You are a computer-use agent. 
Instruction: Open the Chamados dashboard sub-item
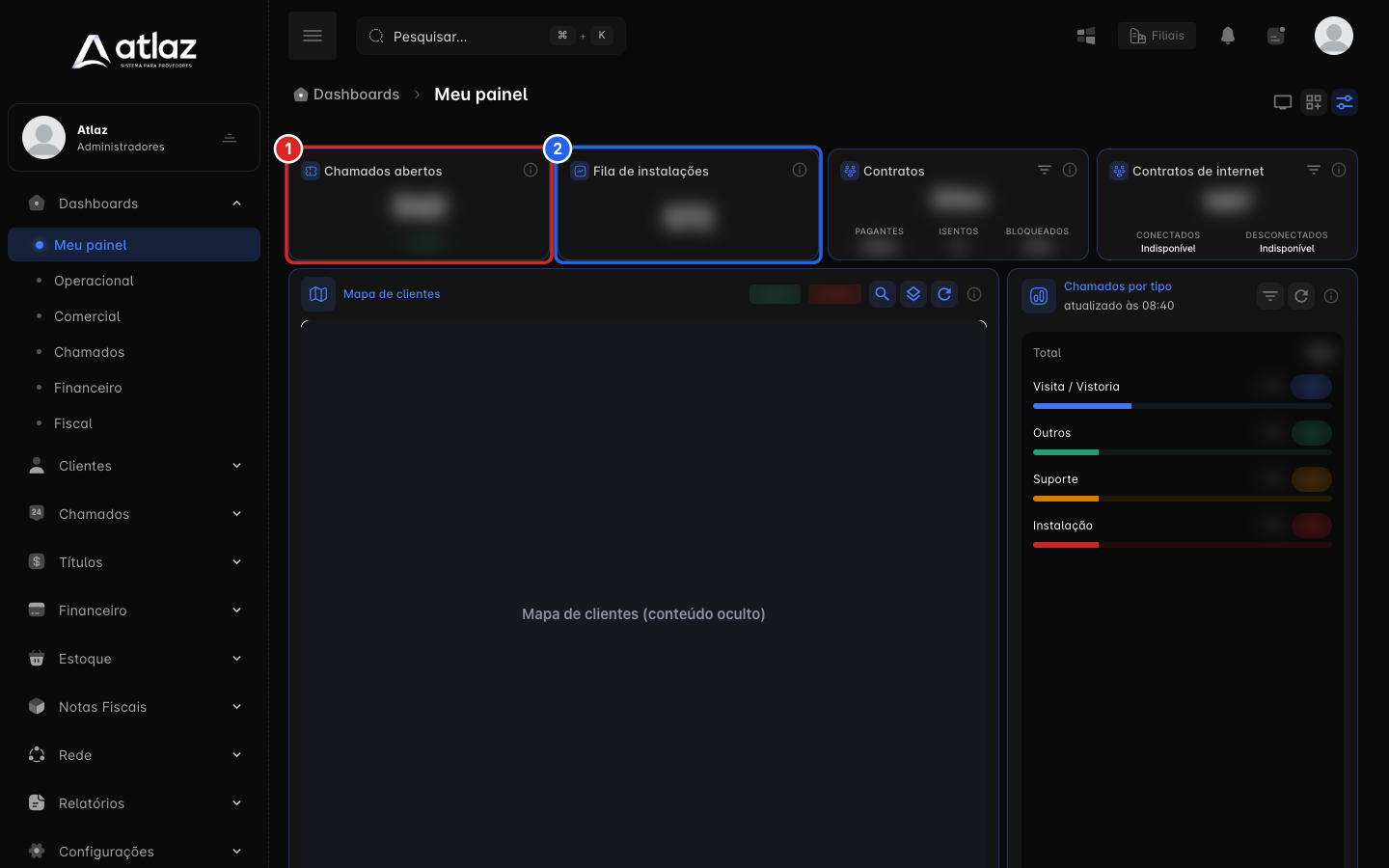[89, 352]
